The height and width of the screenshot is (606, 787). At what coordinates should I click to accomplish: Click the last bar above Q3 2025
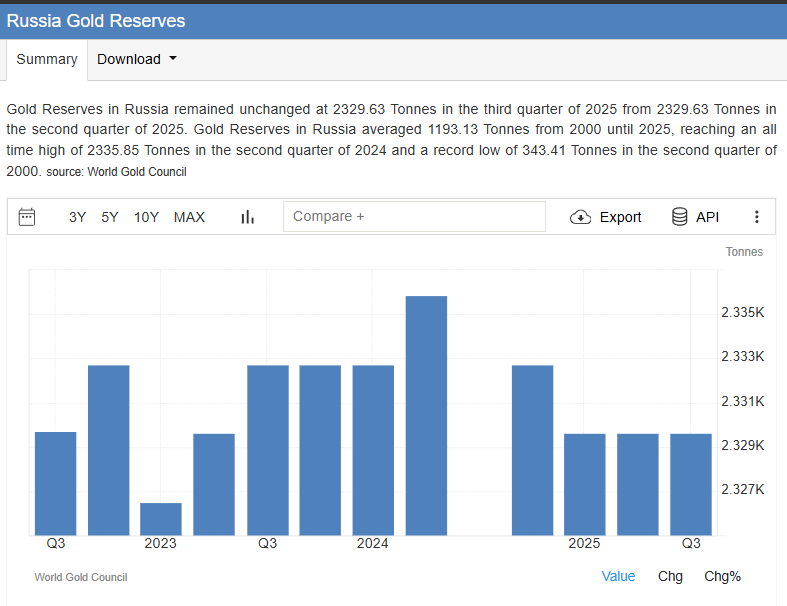pos(691,484)
